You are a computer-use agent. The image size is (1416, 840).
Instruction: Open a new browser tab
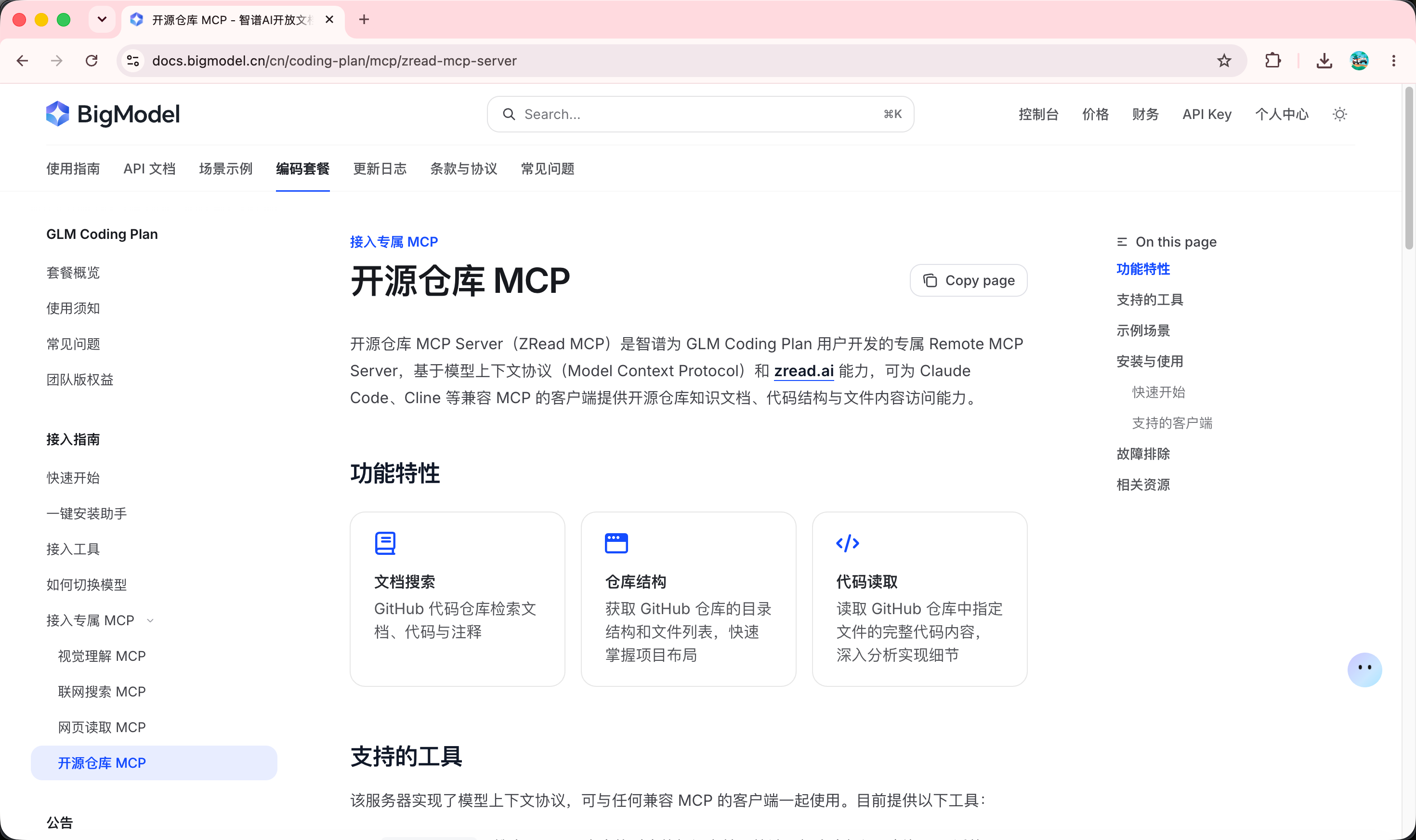[x=364, y=20]
